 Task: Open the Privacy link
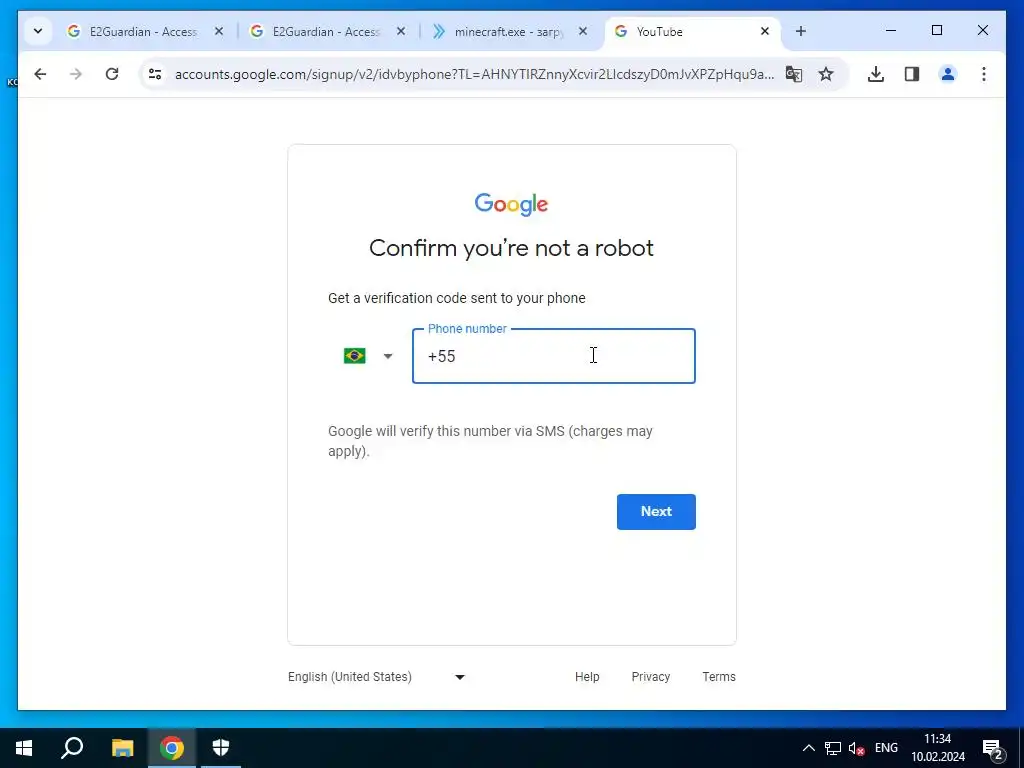(x=650, y=677)
